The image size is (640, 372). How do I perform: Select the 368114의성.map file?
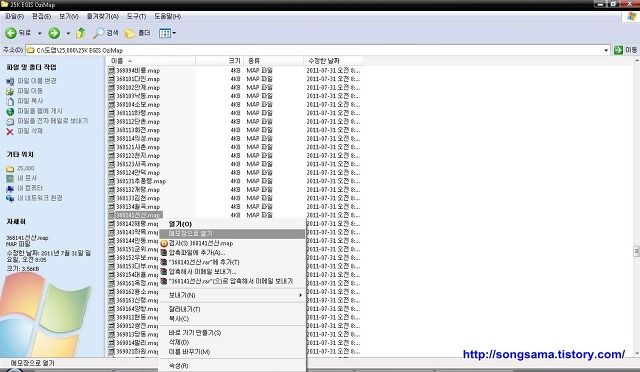(138, 138)
